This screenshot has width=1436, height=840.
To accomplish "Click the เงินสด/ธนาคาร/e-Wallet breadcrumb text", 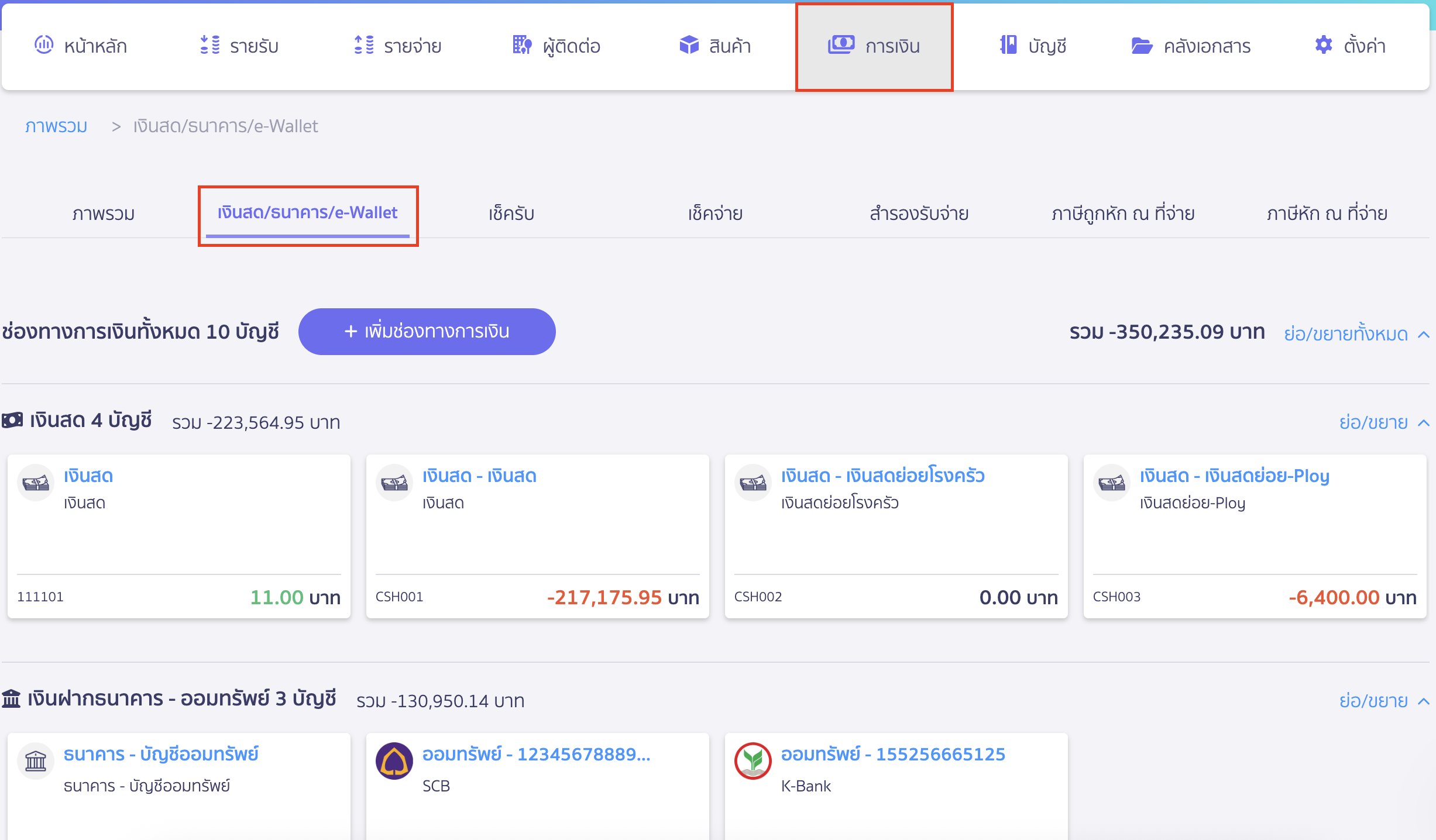I will point(225,126).
